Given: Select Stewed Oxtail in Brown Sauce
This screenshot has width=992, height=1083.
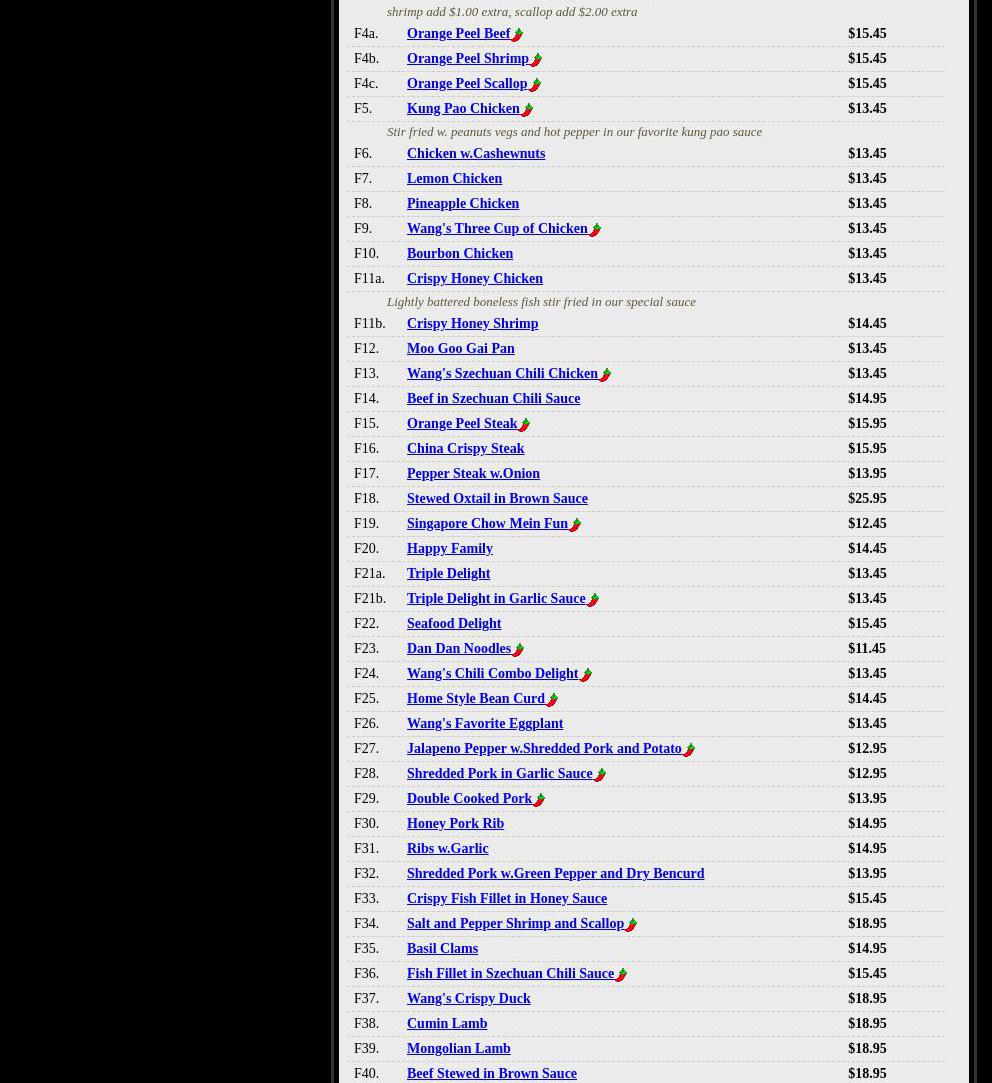Looking at the screenshot, I should click(497, 498).
